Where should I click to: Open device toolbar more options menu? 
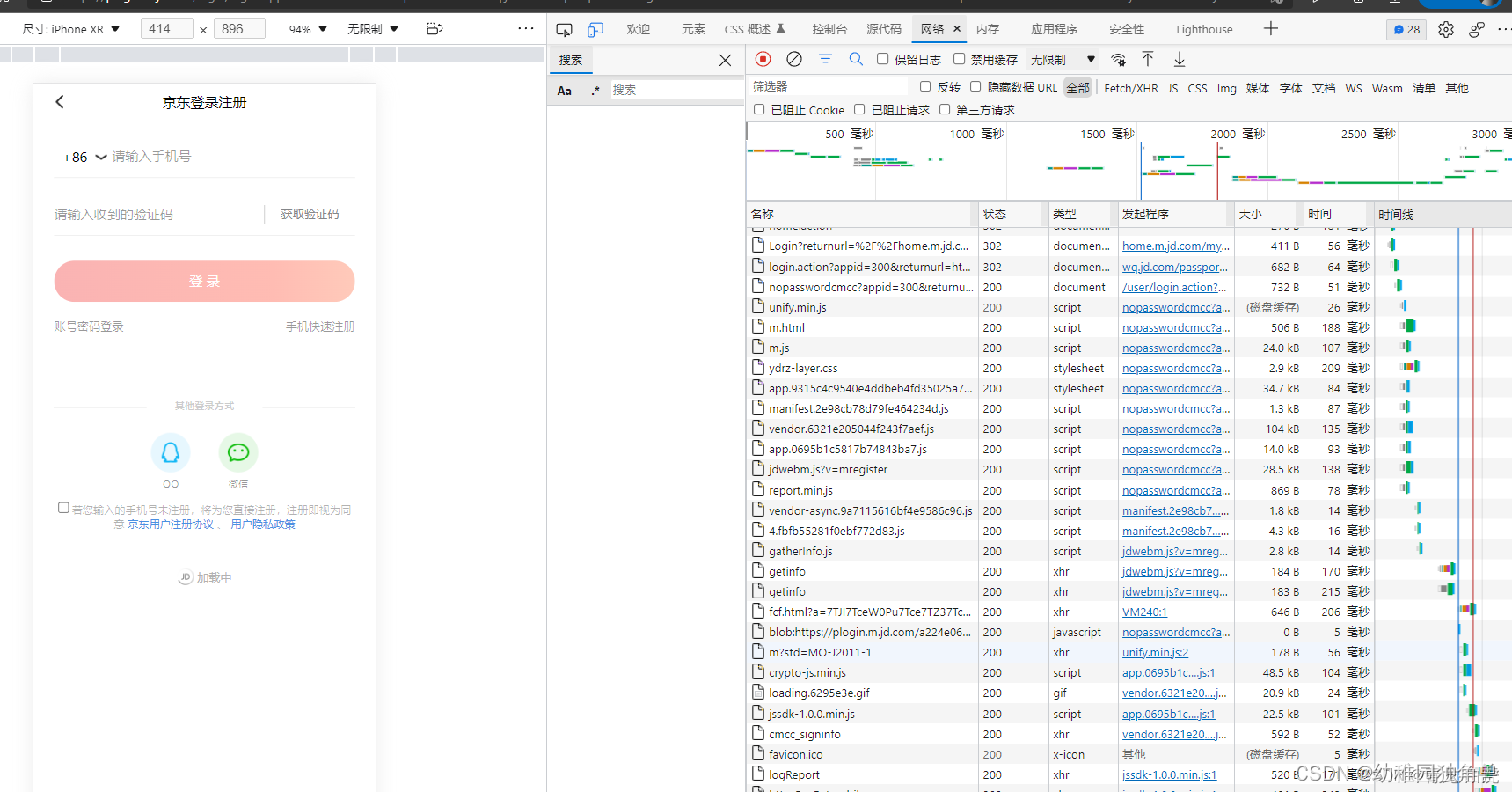526,28
